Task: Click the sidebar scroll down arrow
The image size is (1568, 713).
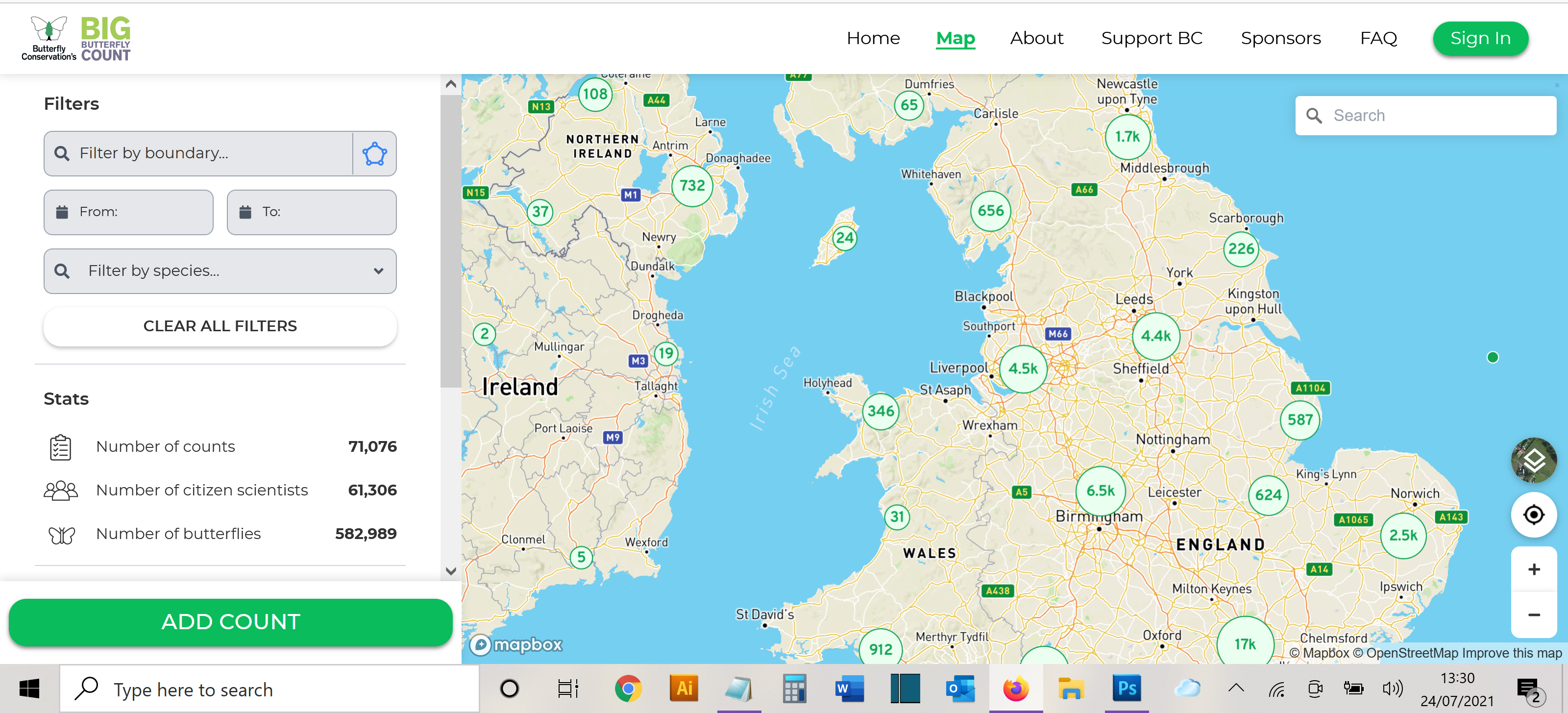Action: pyautogui.click(x=450, y=571)
